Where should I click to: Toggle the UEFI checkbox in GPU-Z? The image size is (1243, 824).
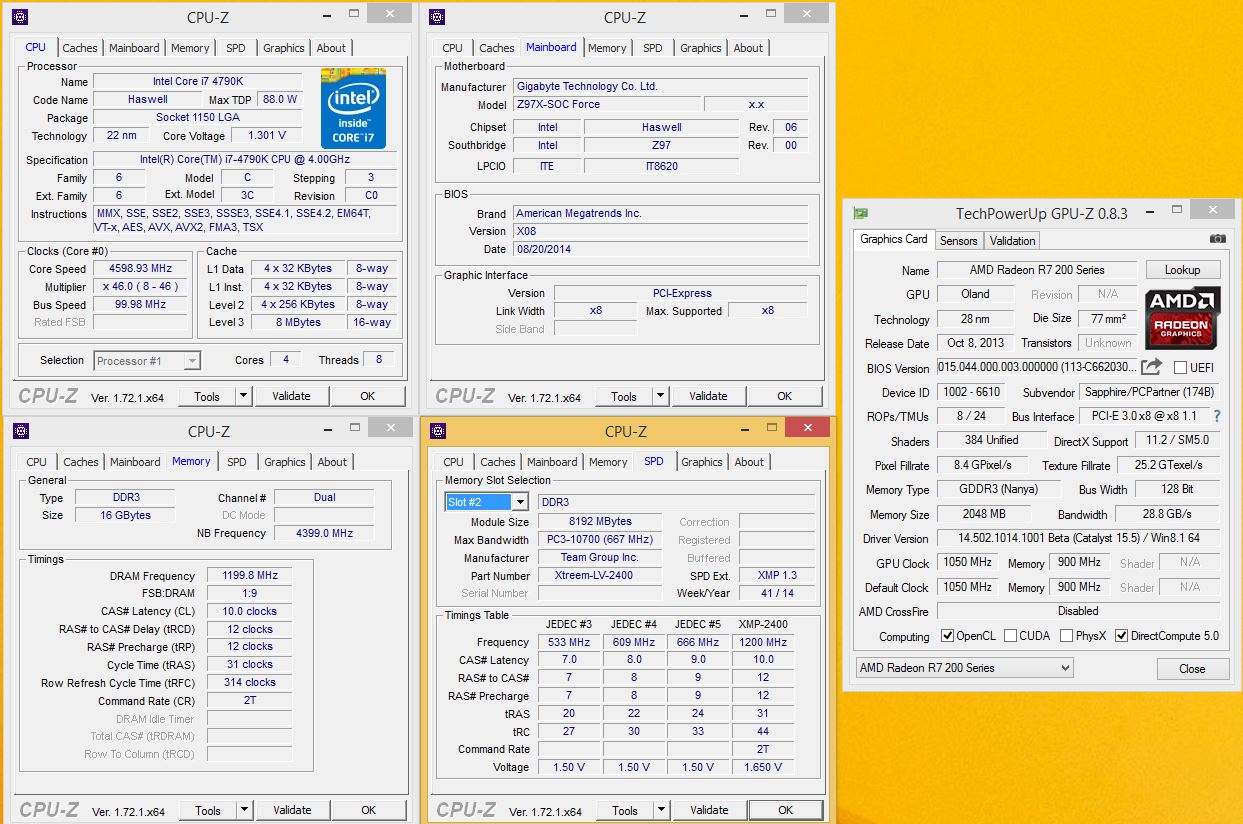tap(1181, 368)
